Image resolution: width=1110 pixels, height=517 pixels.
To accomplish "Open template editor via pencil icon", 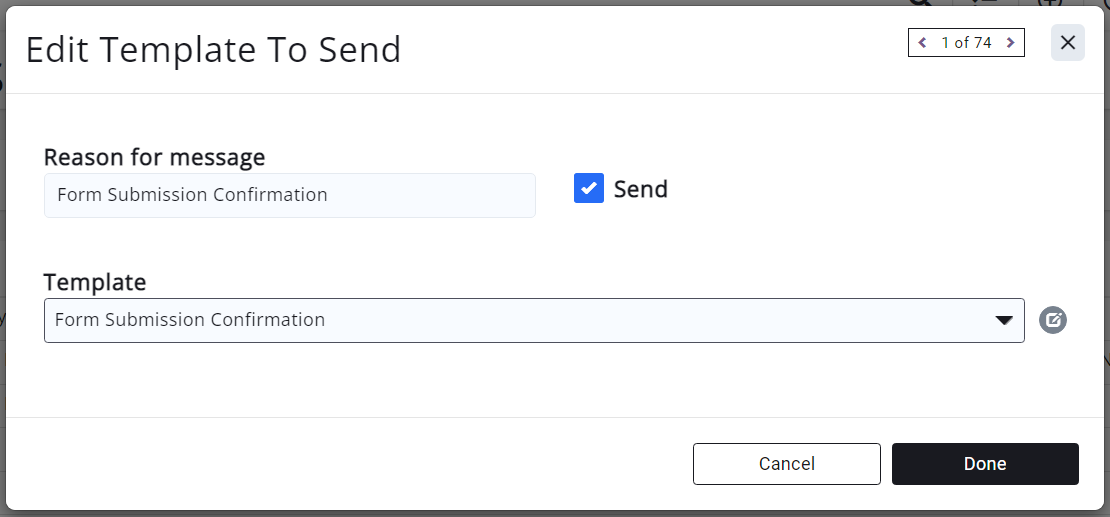I will coord(1053,320).
